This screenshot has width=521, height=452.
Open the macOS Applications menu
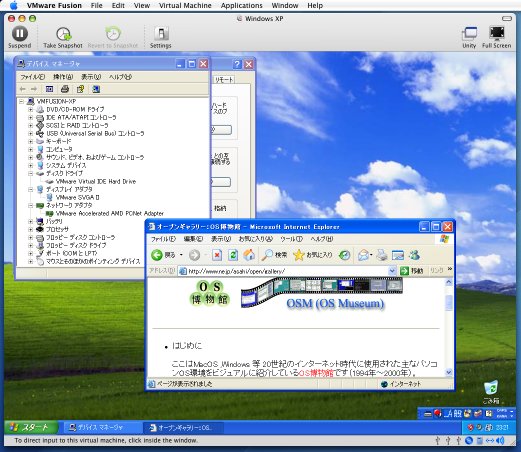[x=241, y=5]
